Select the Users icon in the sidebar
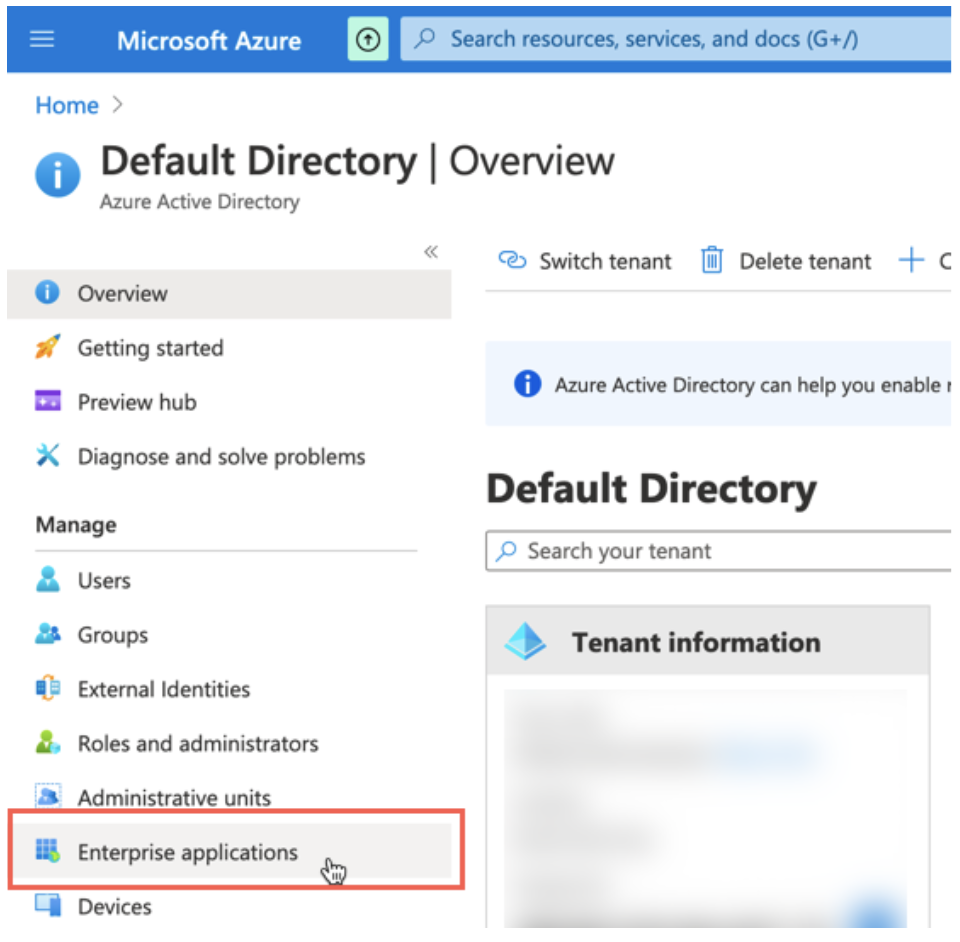Screen dimensions: 960x942 49,581
